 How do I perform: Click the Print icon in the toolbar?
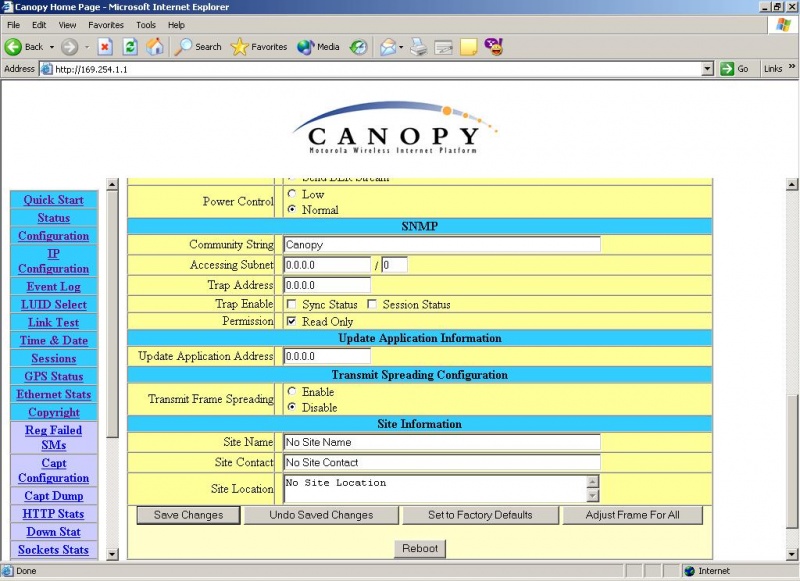point(418,46)
